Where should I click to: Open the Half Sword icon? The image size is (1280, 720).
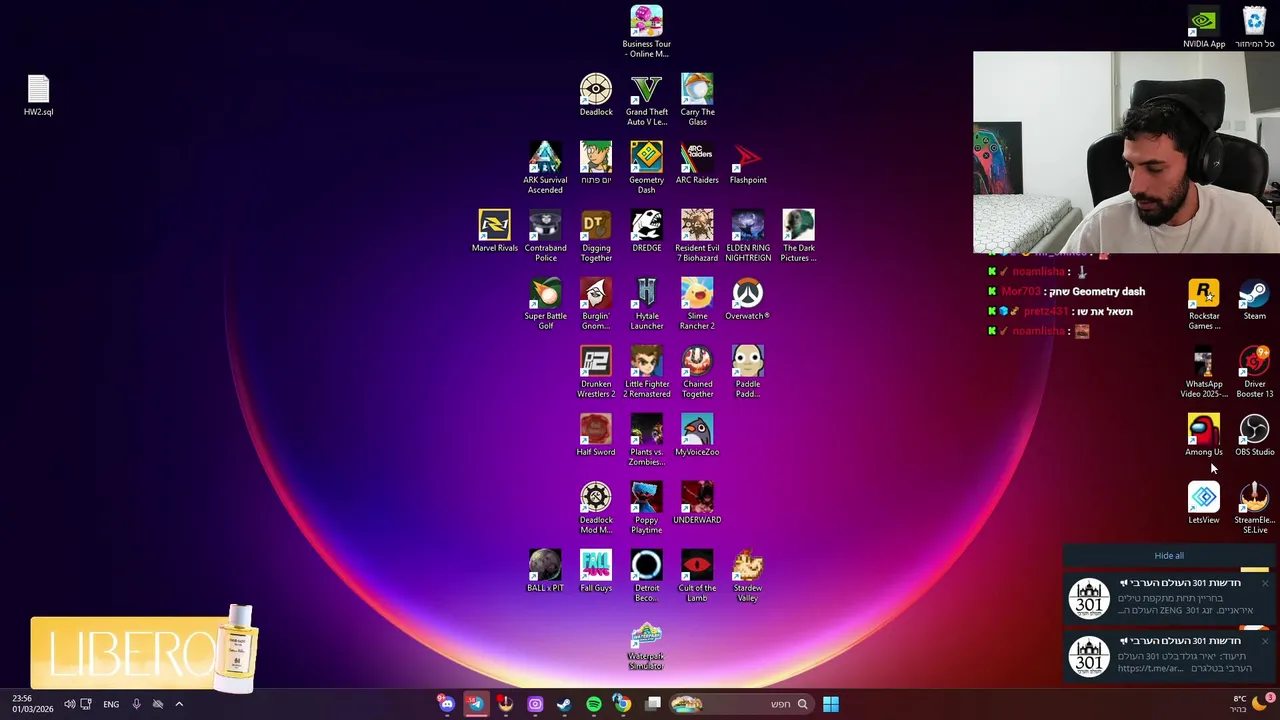[596, 435]
